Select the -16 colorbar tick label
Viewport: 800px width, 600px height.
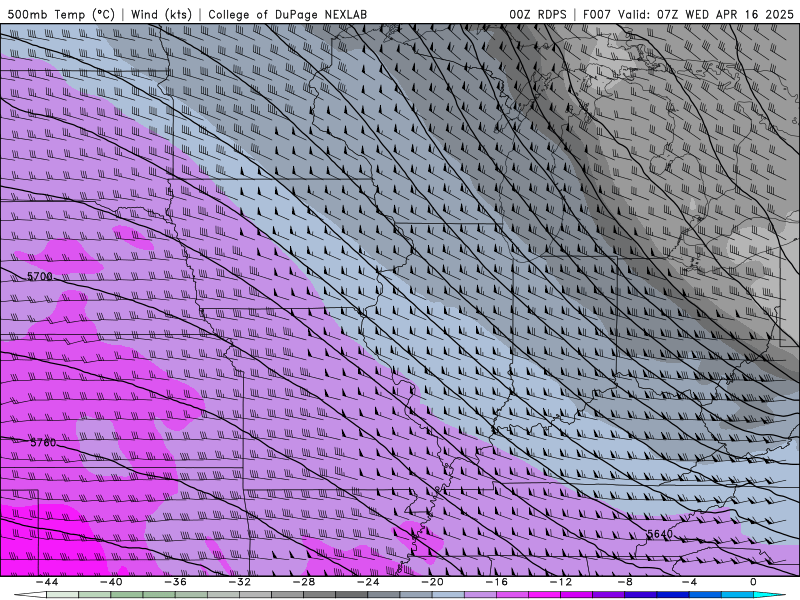(x=496, y=582)
